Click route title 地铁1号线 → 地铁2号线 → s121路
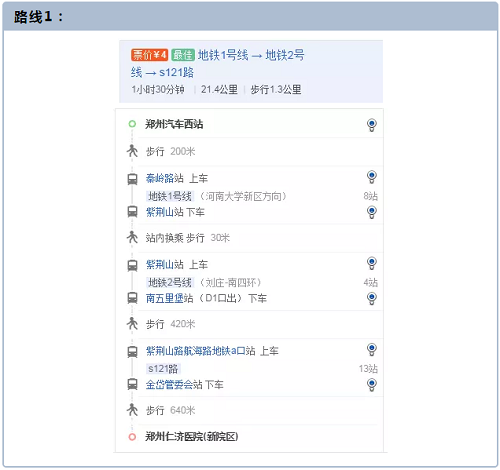Screen dimensions: 500x470 click(x=217, y=63)
